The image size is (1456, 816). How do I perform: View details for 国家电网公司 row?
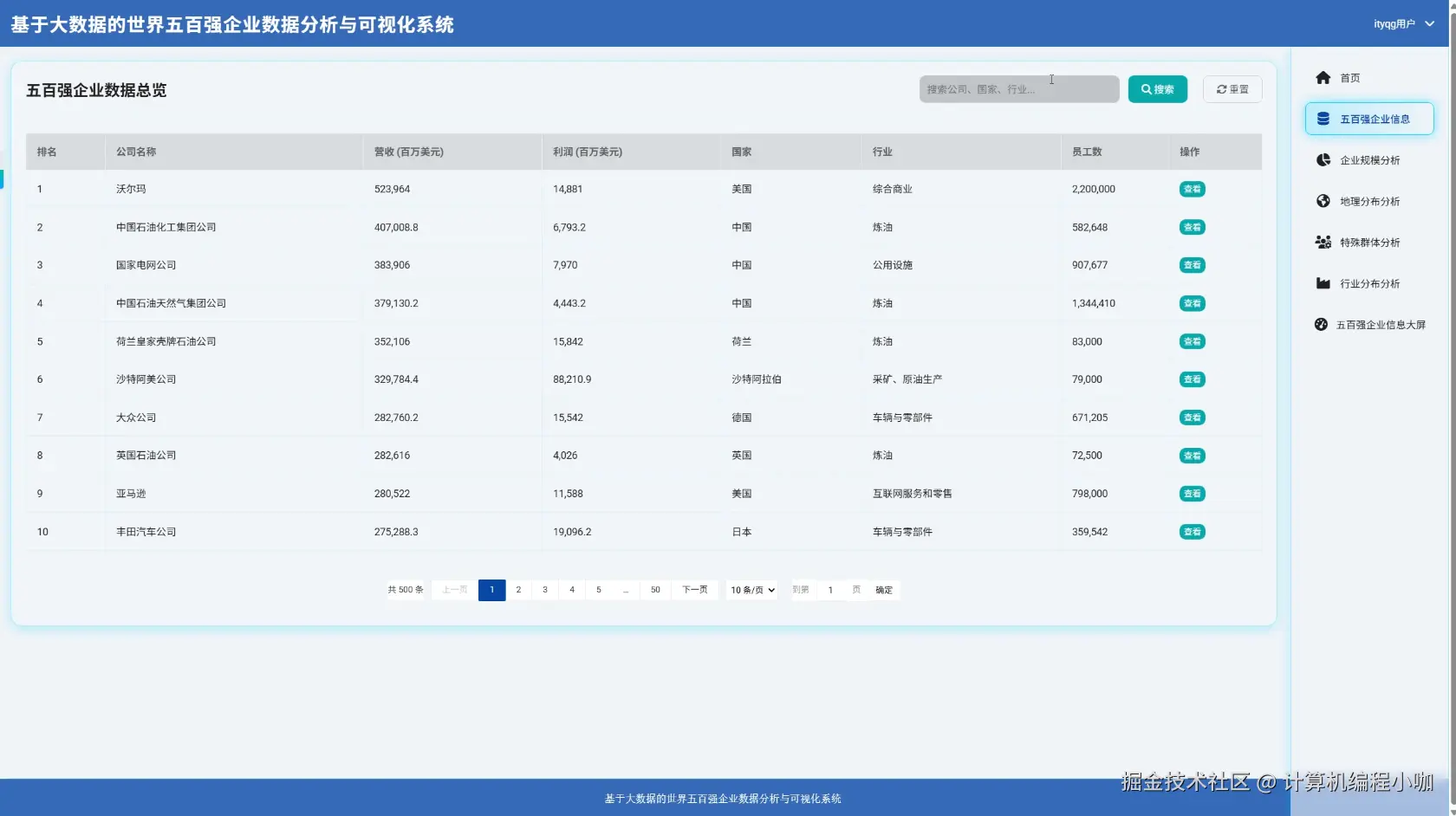(x=1193, y=265)
